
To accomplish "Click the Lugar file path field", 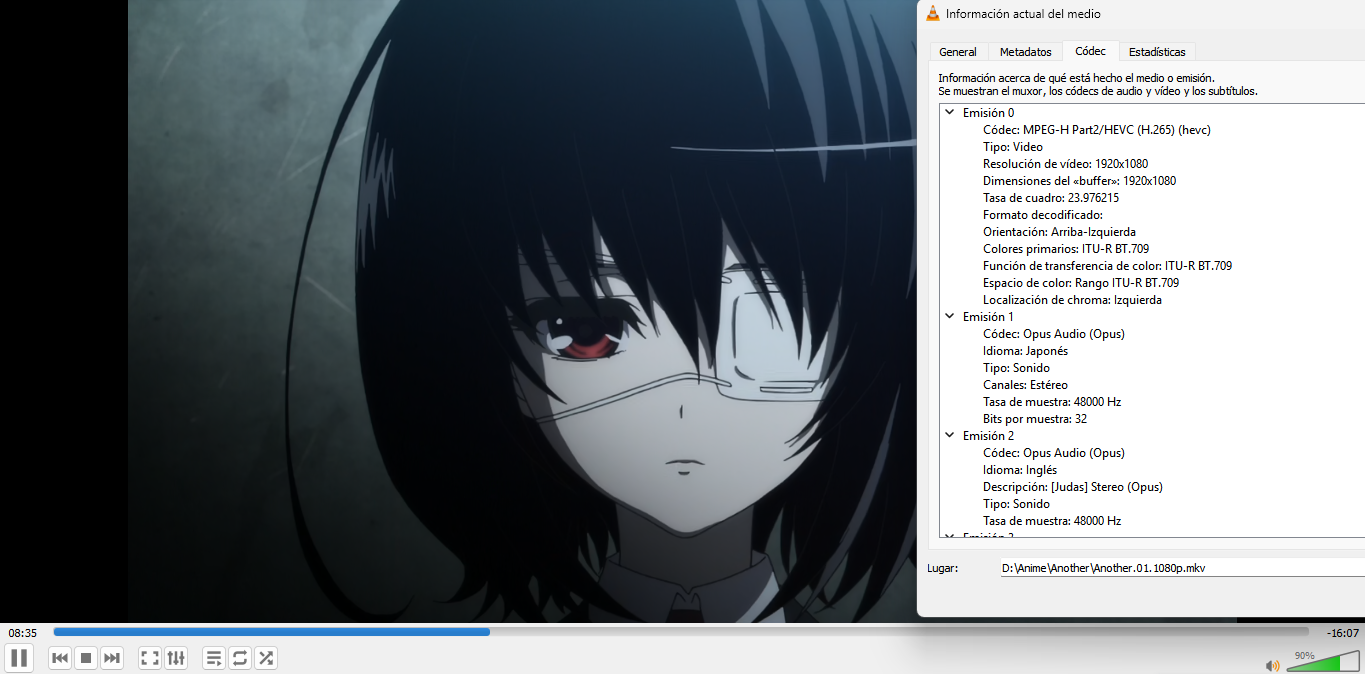I will point(1182,568).
